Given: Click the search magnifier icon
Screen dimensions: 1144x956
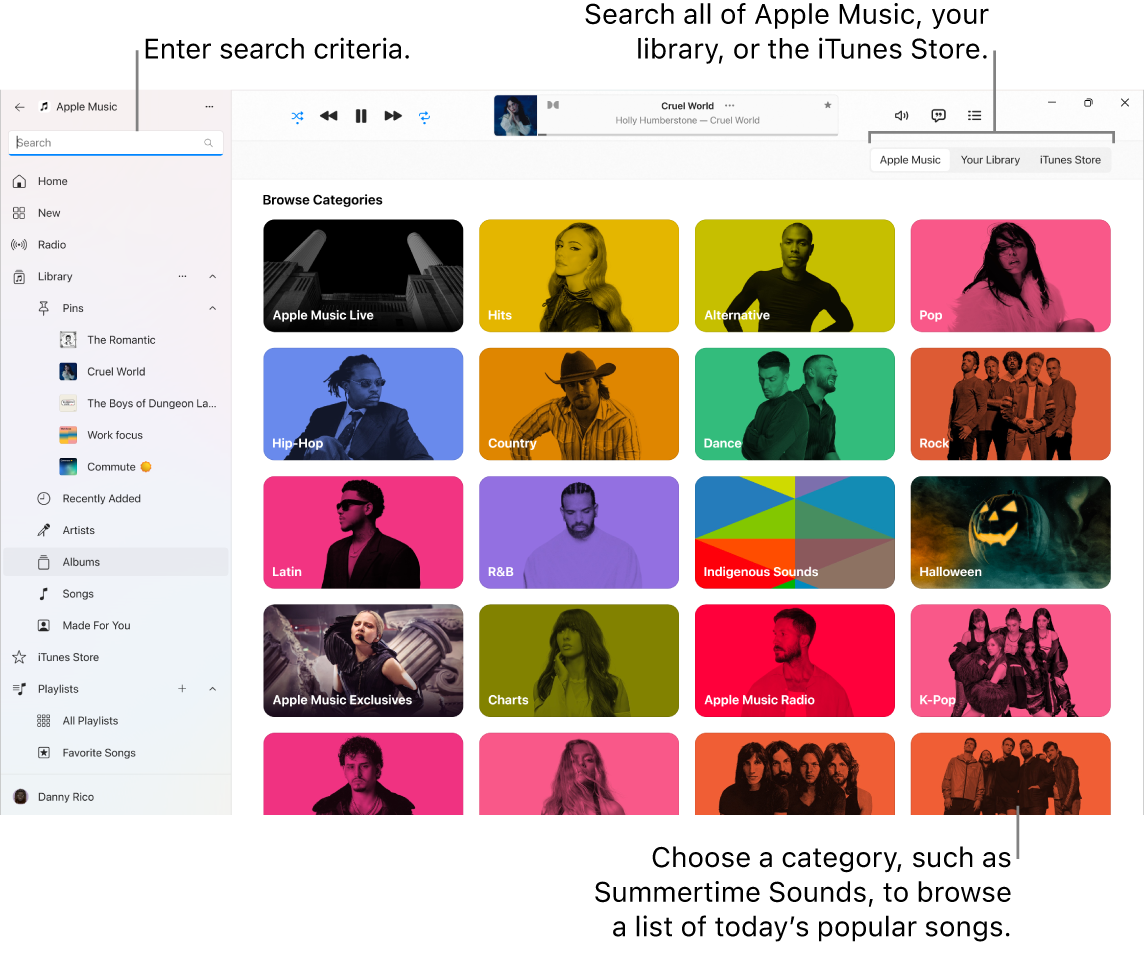Looking at the screenshot, I should pos(208,143).
